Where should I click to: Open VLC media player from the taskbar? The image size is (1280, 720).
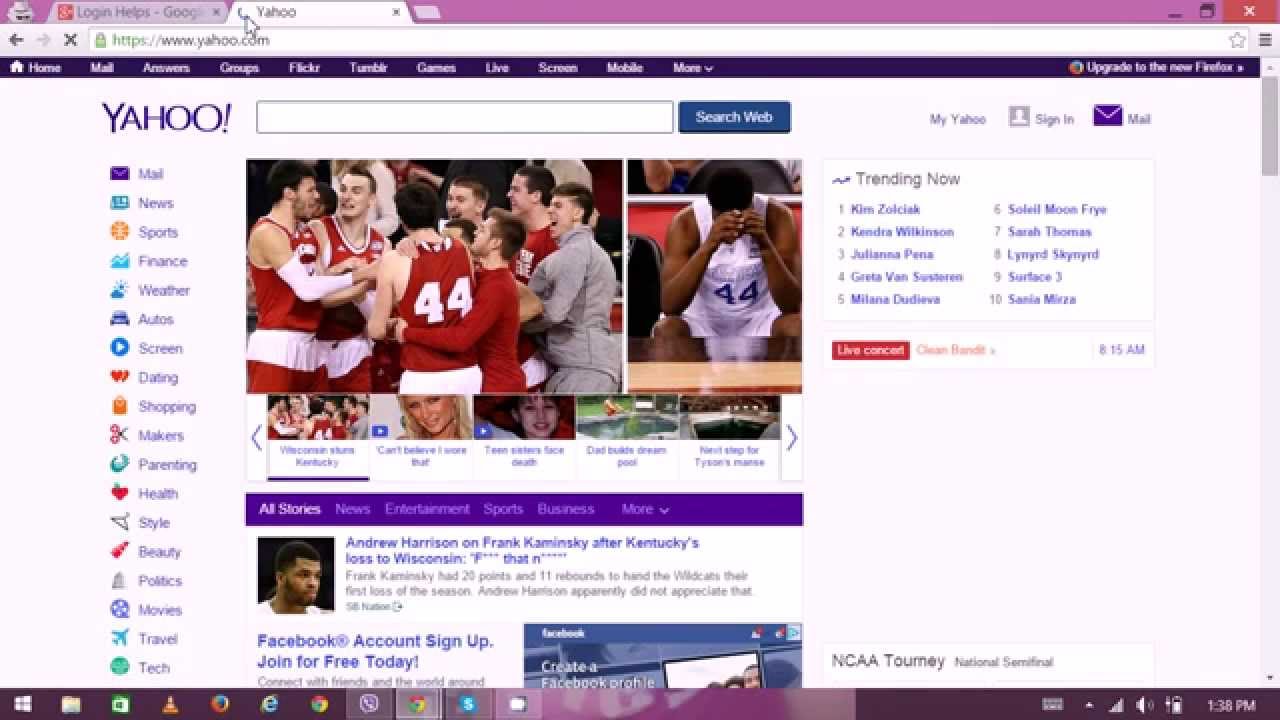pyautogui.click(x=170, y=704)
